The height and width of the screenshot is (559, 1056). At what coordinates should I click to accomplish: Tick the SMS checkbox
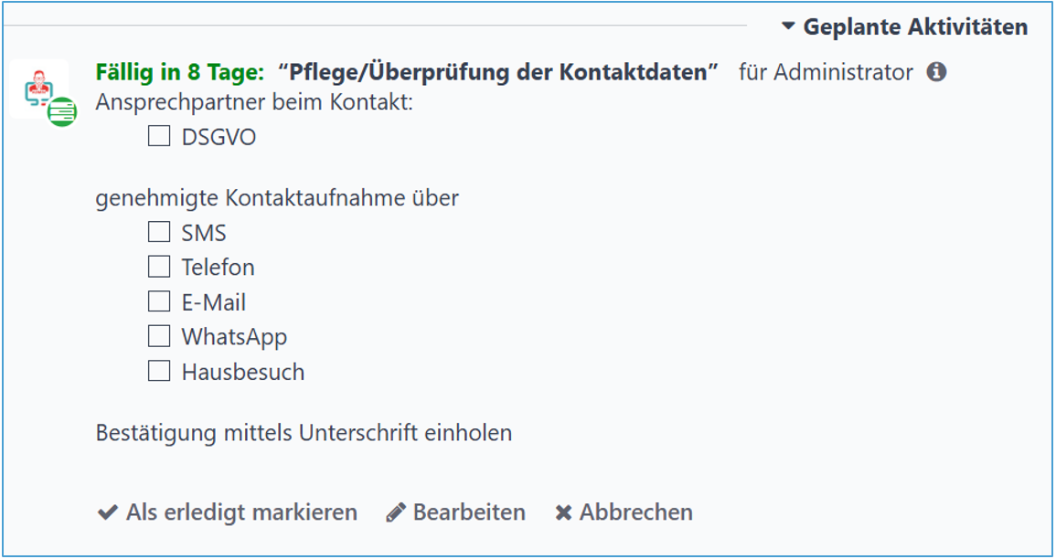pos(159,233)
